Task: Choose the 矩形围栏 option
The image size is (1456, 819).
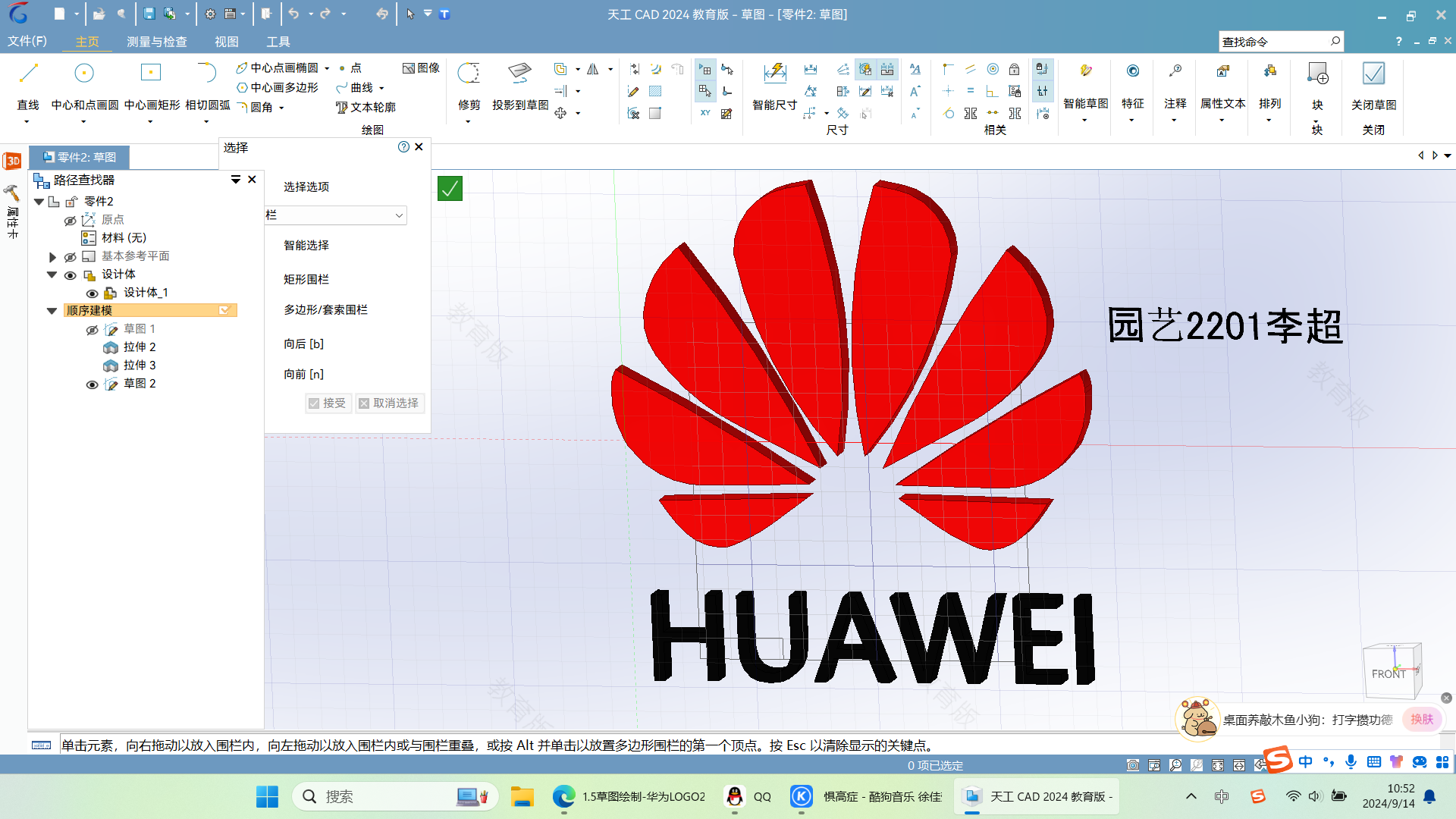Action: [306, 279]
